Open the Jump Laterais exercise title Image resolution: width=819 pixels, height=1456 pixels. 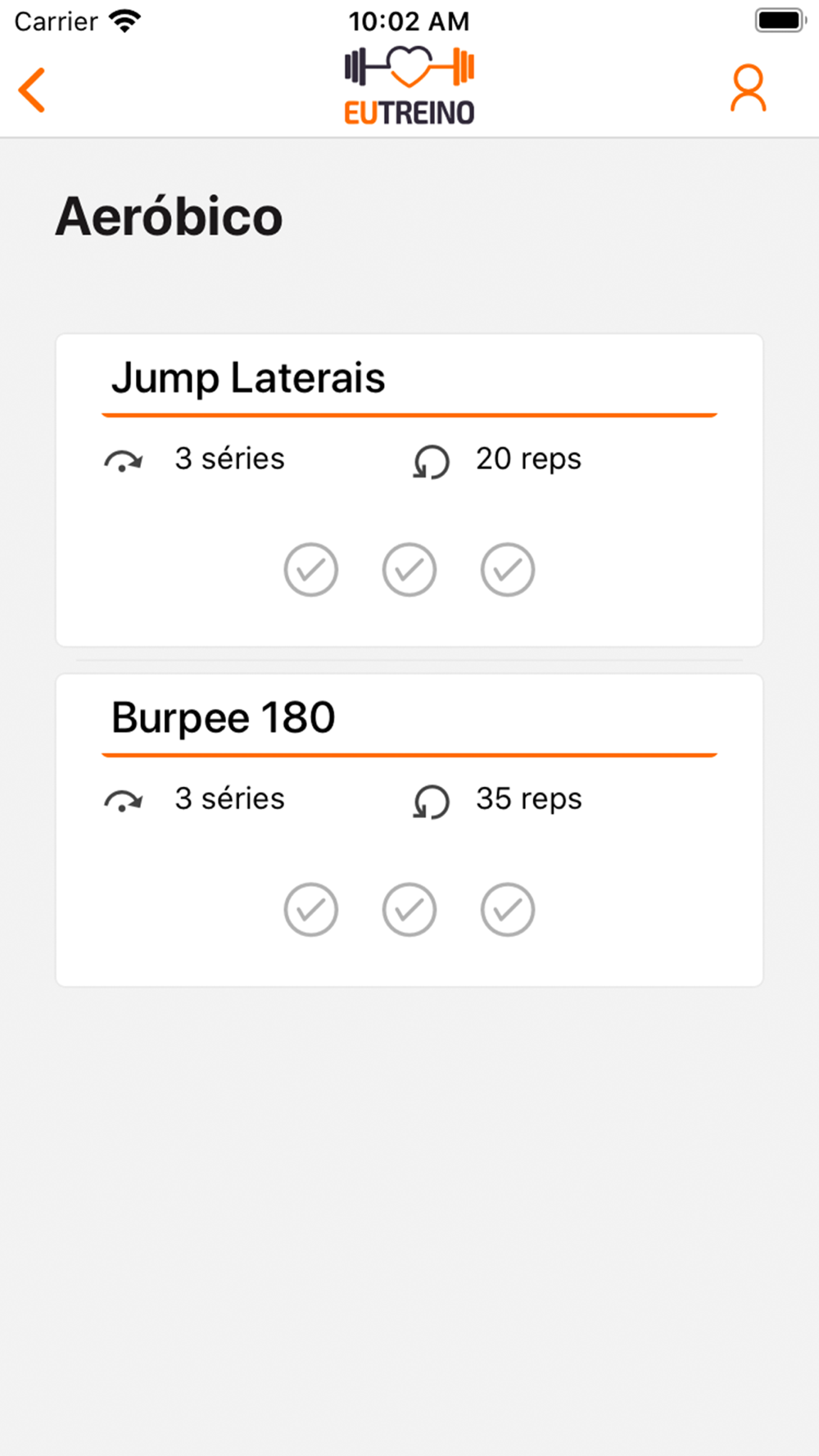[248, 378]
